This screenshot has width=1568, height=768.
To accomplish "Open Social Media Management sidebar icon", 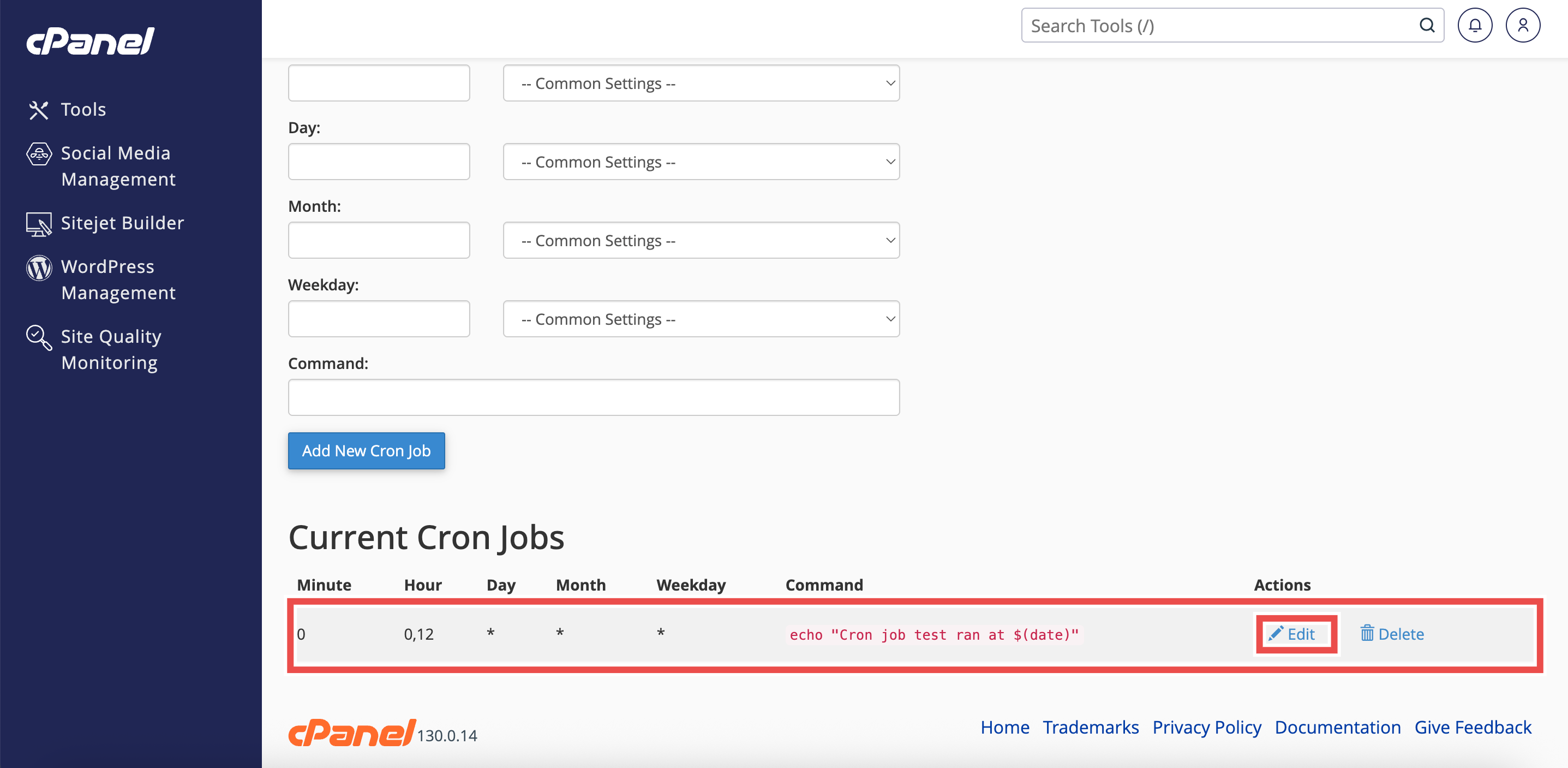I will 38,153.
